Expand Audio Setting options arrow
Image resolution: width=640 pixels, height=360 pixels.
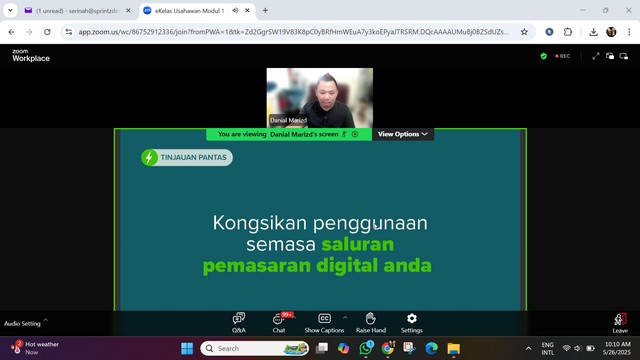[x=46, y=320]
